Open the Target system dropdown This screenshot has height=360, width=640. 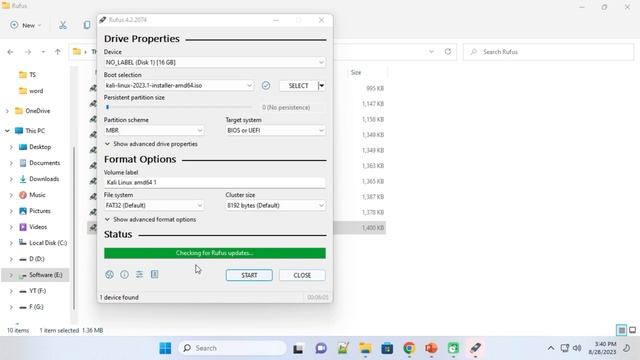276,131
